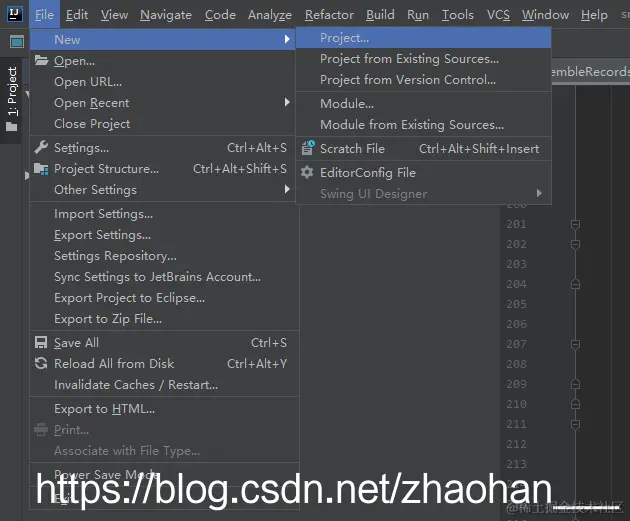Viewport: 630px width, 521px height.
Task: Click the EditorConfig gear icon
Action: point(307,172)
